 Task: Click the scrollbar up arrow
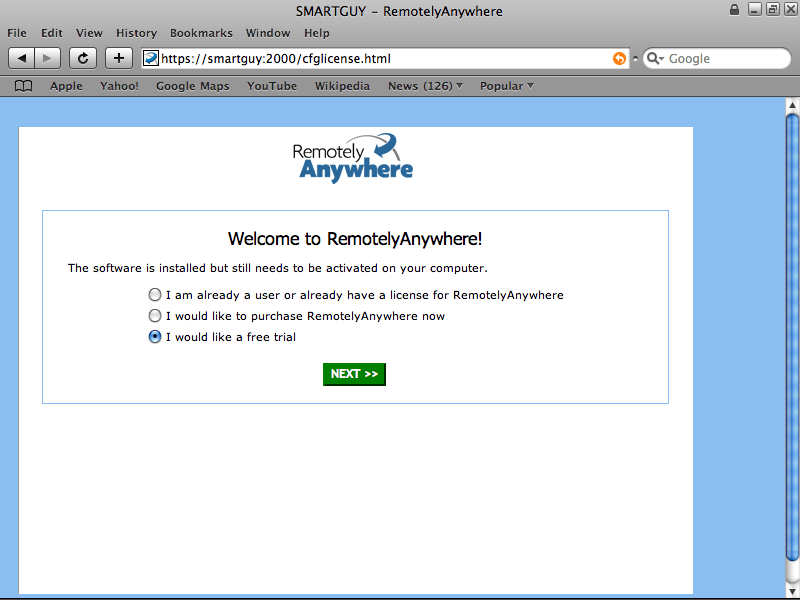point(792,105)
